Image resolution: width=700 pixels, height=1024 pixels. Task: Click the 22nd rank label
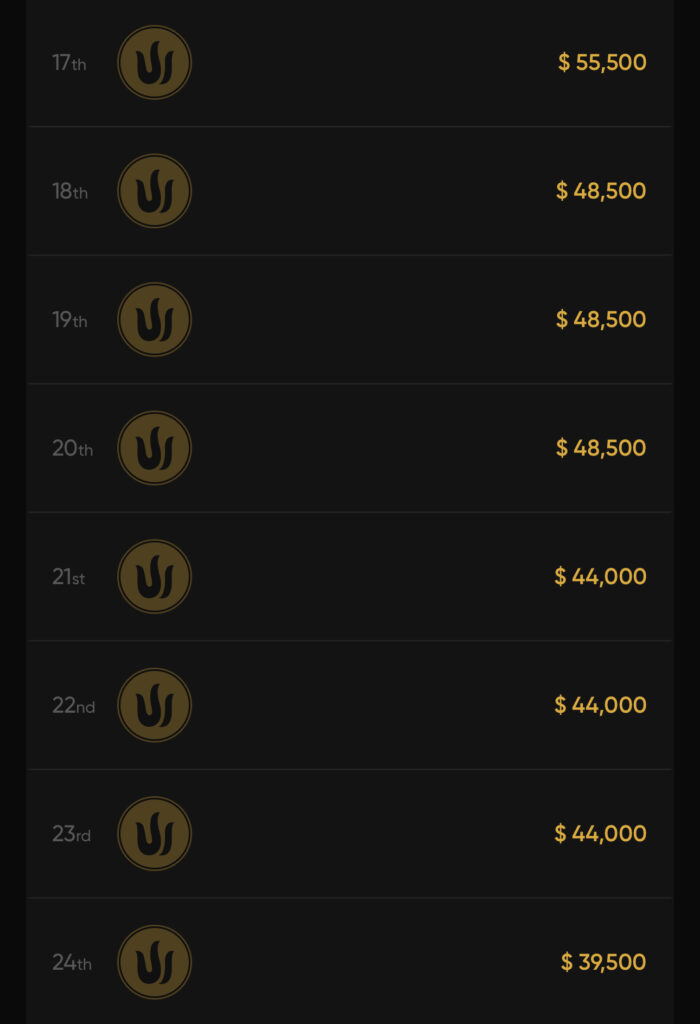73,706
